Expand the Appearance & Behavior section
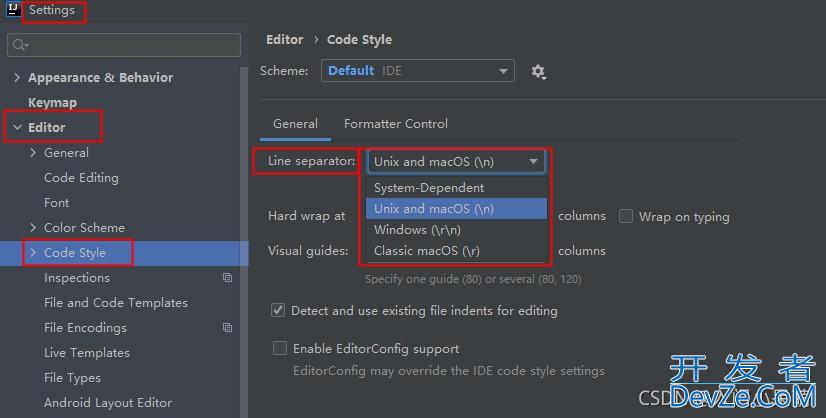This screenshot has height=418, width=826. (x=17, y=78)
